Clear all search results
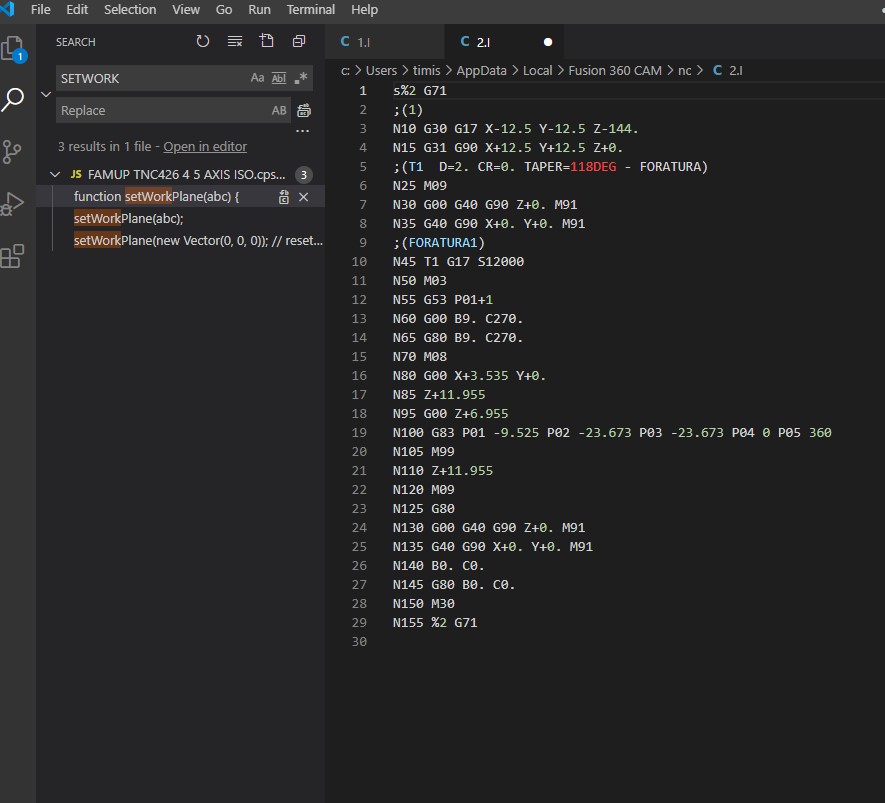 click(x=235, y=41)
